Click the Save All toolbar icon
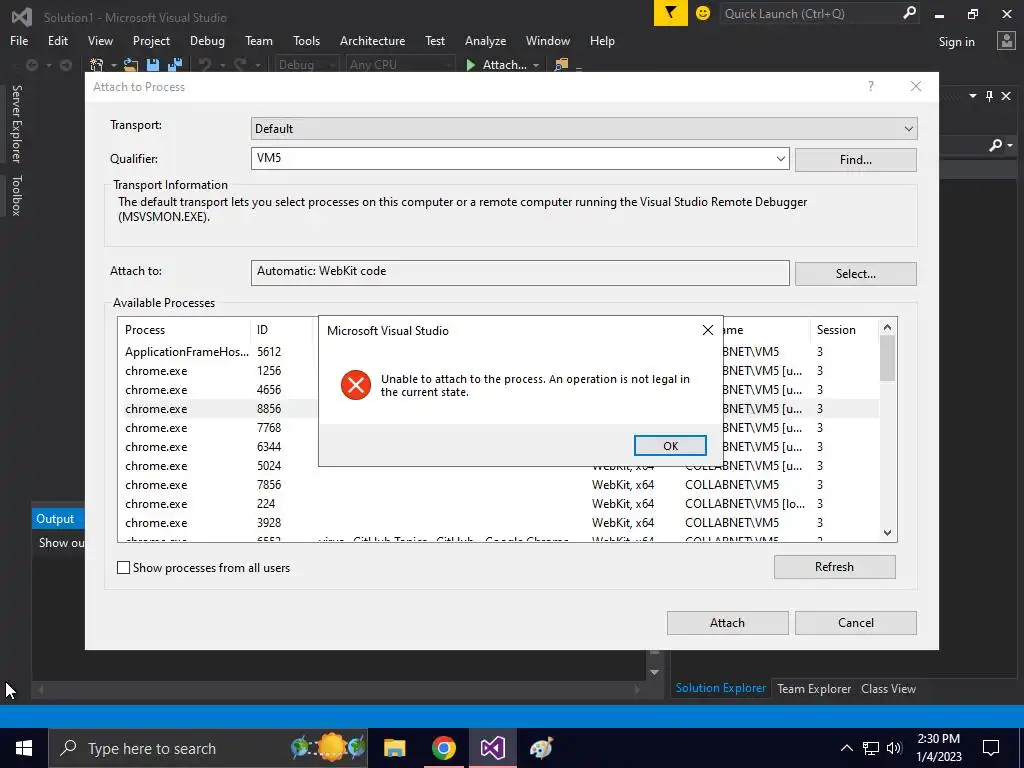1024x768 pixels. pos(174,65)
